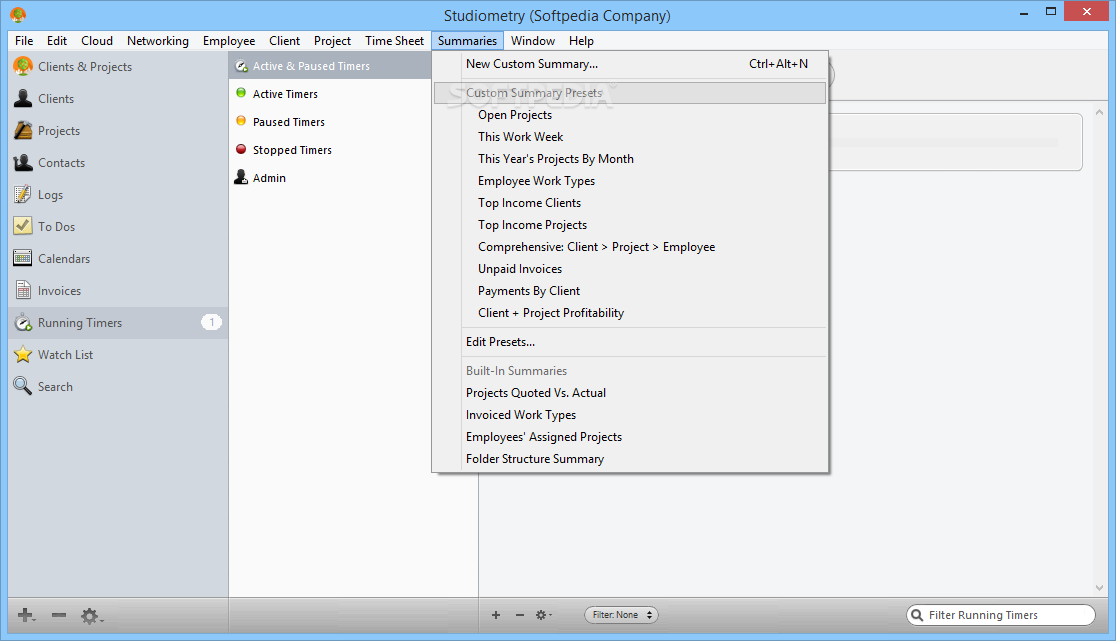Select the orange Paused Timers dot

click(241, 121)
